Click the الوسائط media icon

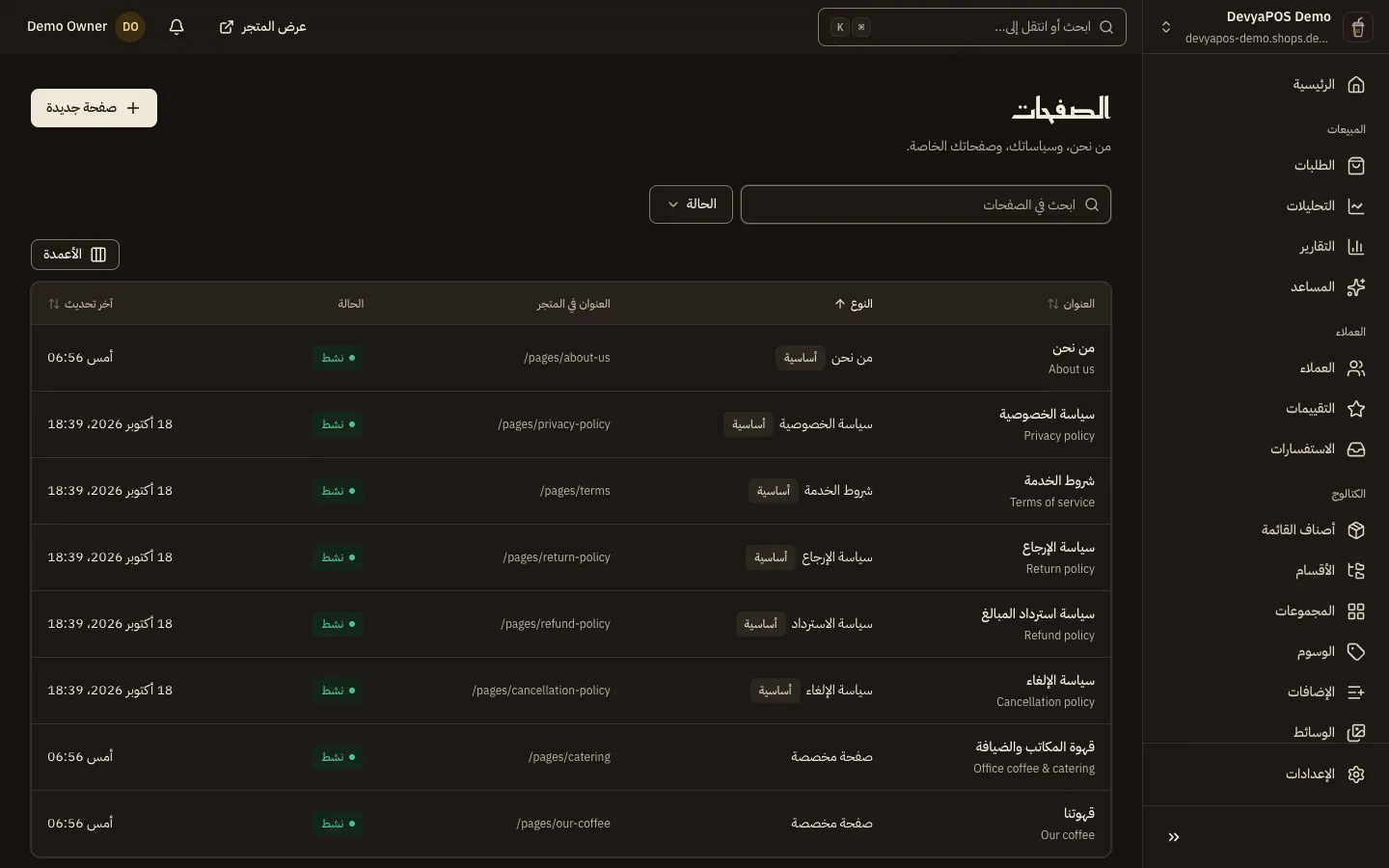[x=1355, y=733]
